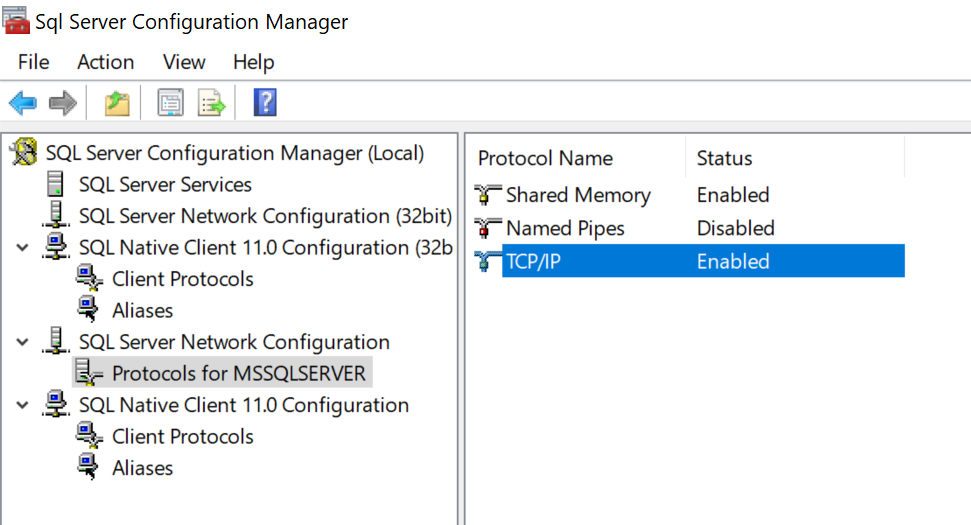Click the Forward arrow toolbar icon
This screenshot has height=525, width=971.
click(x=63, y=102)
